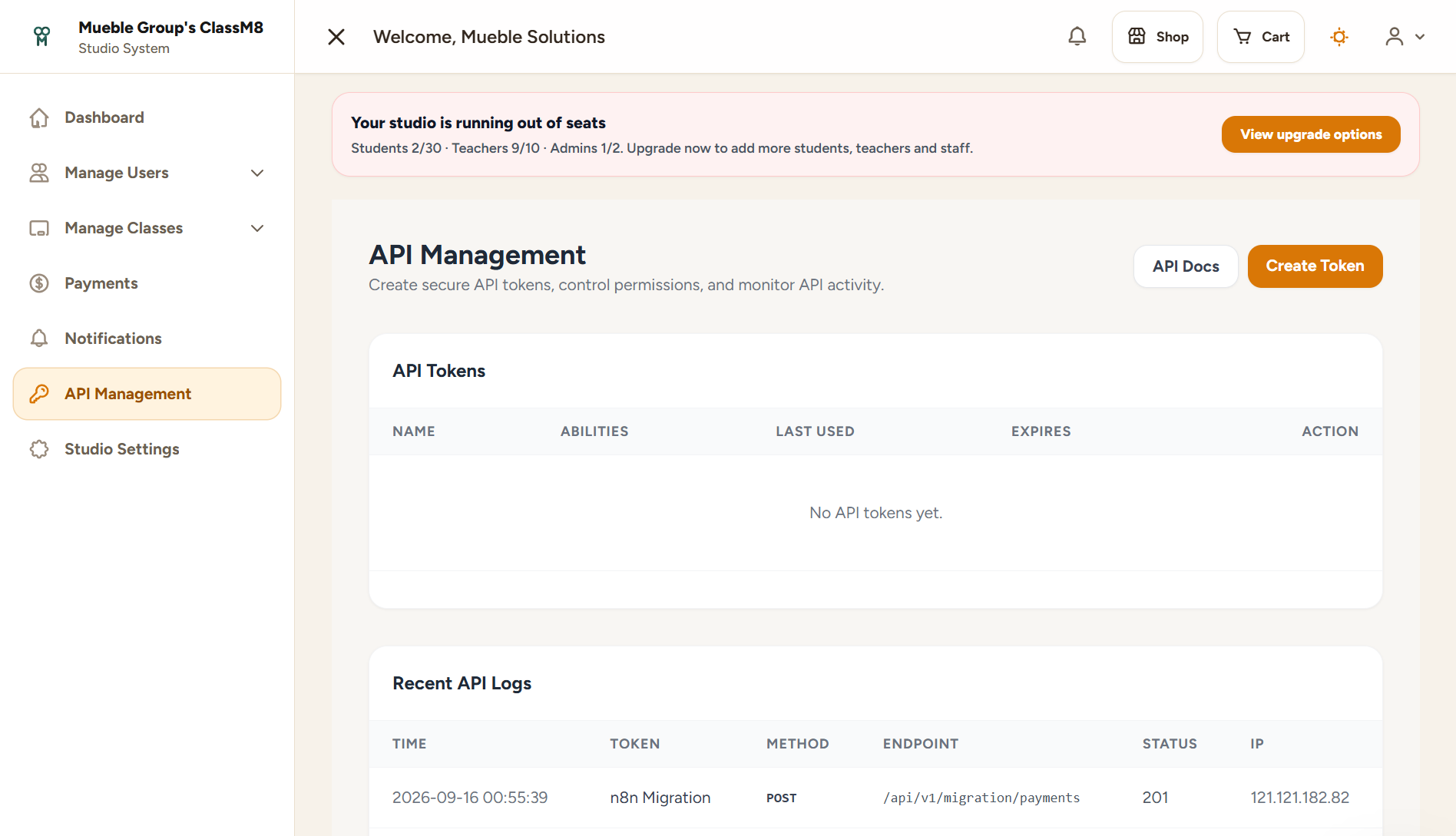Click the POST method label
Screen dimensions: 1456x836
tap(781, 798)
